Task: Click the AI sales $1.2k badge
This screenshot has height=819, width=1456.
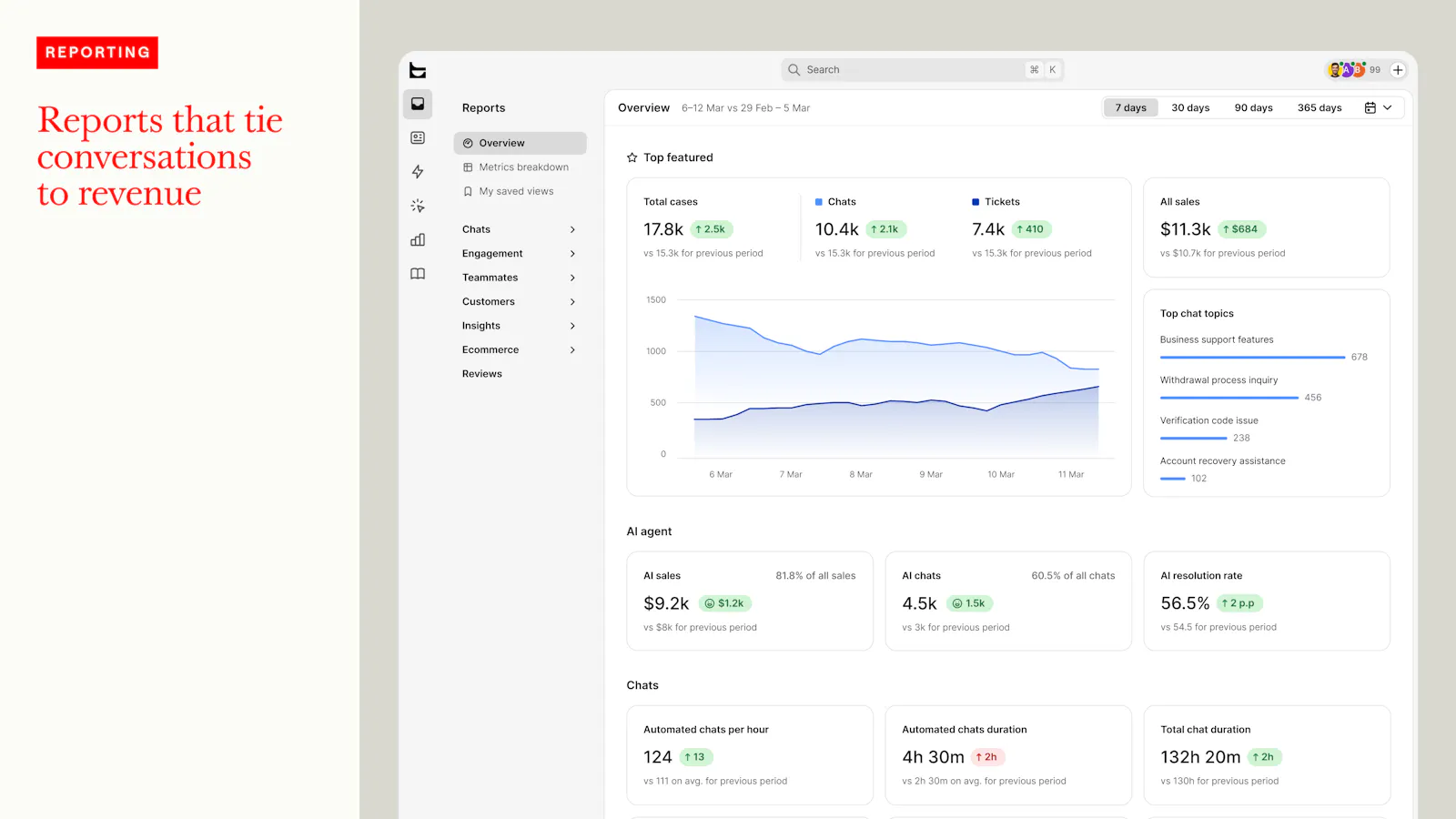Action: click(724, 603)
